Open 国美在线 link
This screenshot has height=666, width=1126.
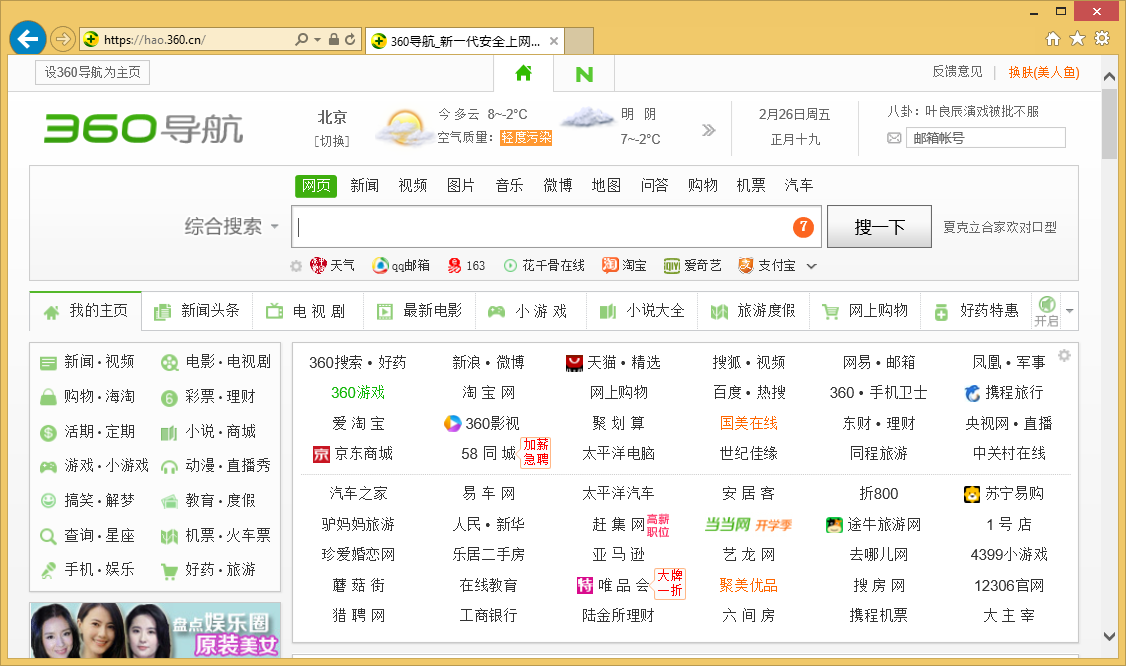[748, 423]
